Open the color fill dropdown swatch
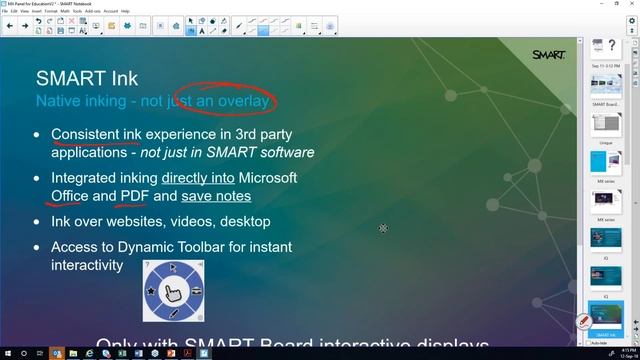Screen dimensions: 640x360 [299, 26]
